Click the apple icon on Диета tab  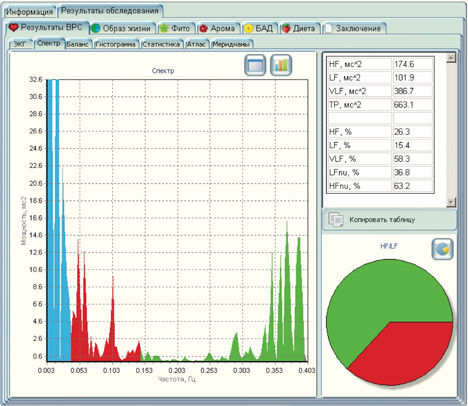(x=286, y=29)
